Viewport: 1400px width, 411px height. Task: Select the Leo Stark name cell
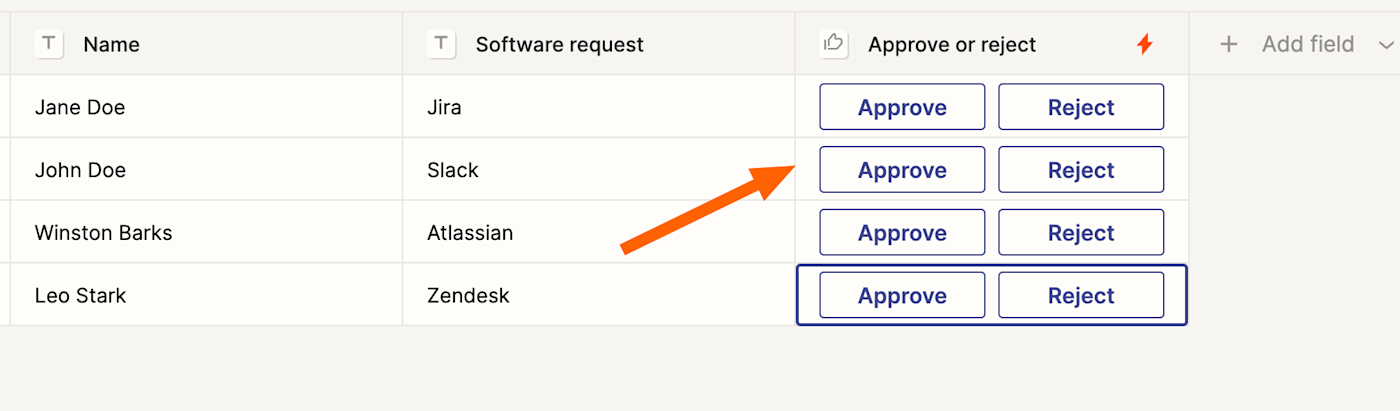click(206, 296)
